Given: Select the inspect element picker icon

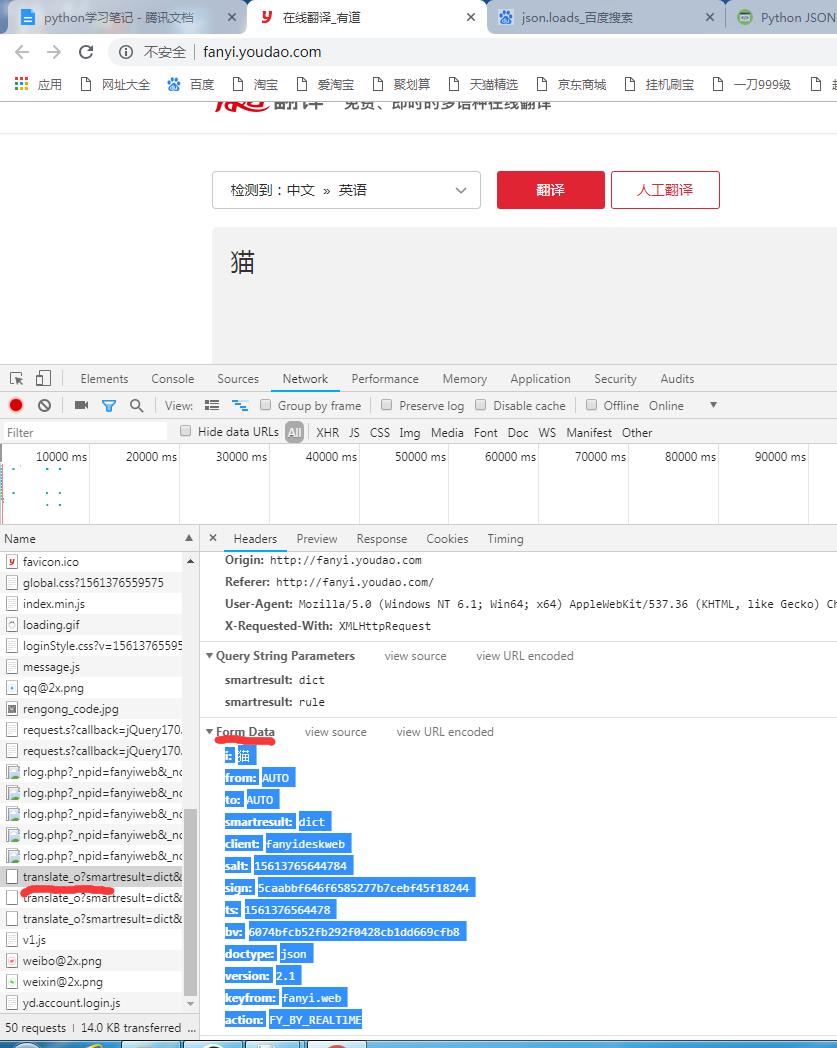Looking at the screenshot, I should (17, 379).
